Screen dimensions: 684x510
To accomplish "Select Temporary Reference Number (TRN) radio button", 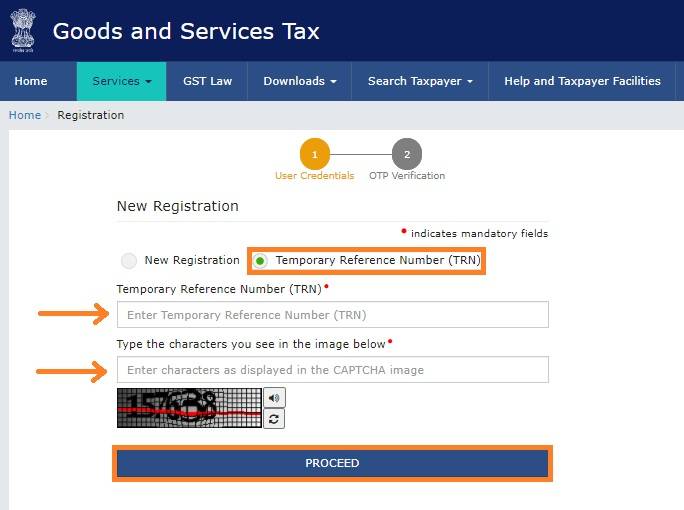I will pyautogui.click(x=260, y=261).
